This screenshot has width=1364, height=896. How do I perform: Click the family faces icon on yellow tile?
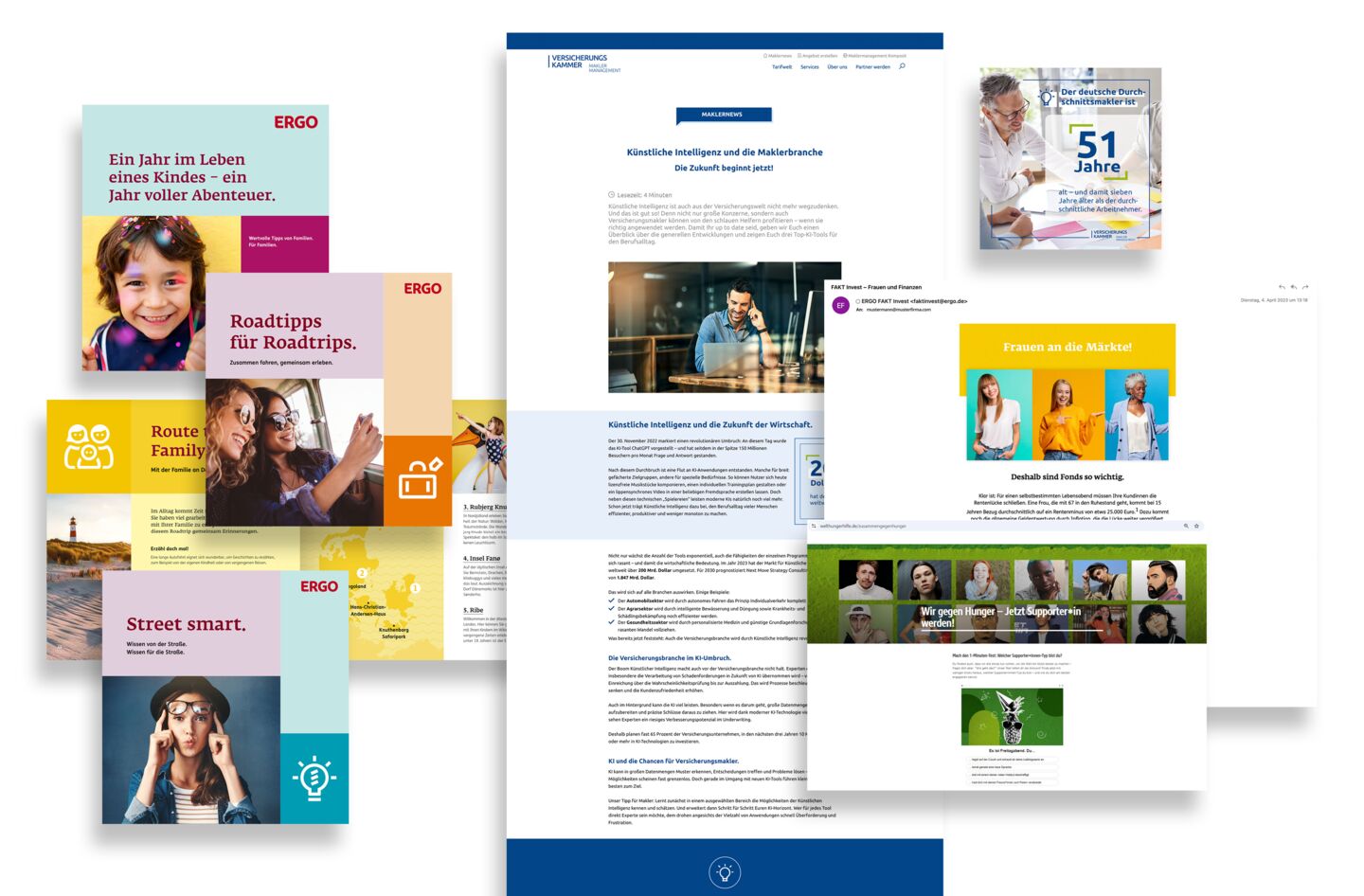pos(88,446)
